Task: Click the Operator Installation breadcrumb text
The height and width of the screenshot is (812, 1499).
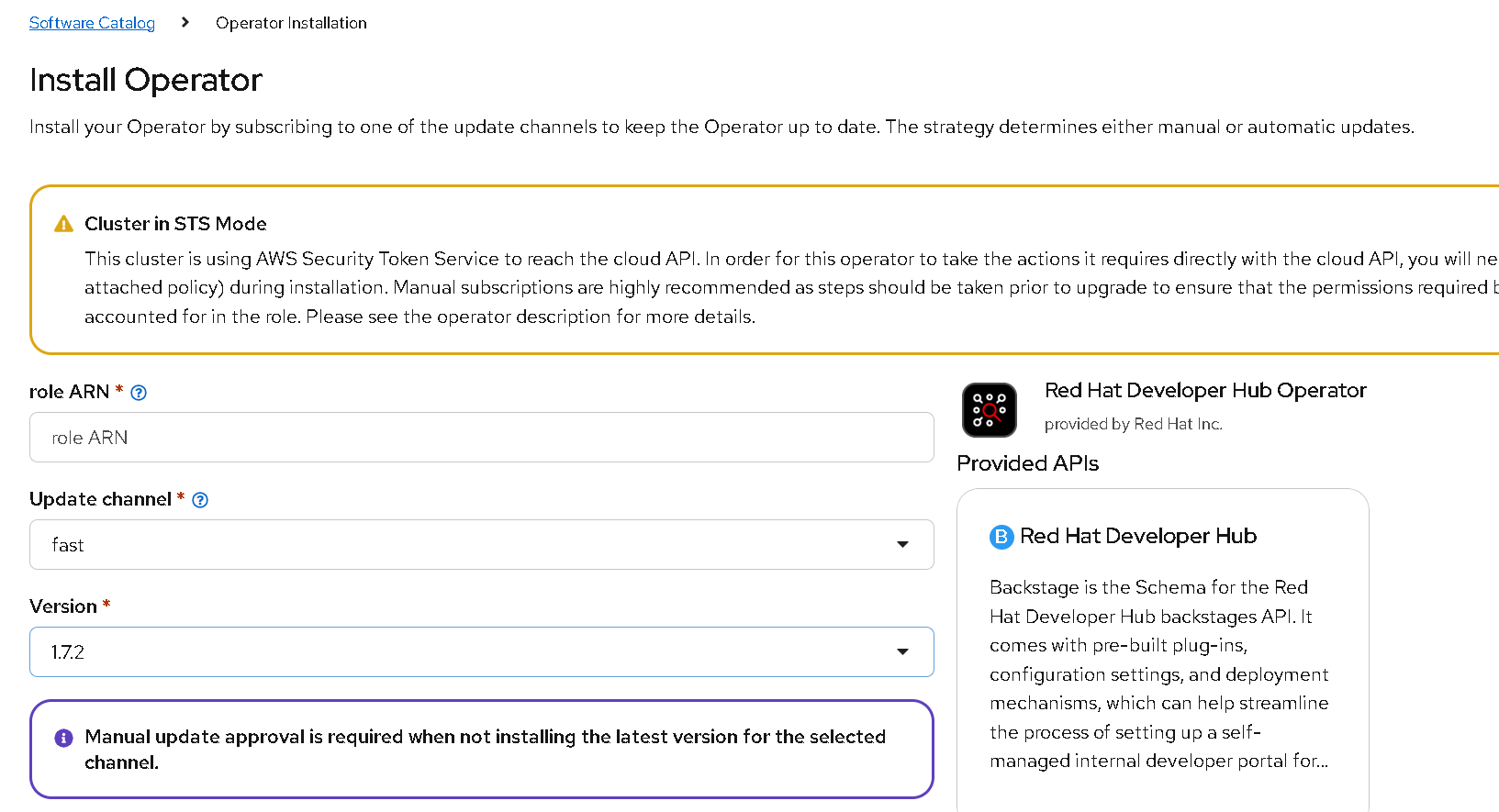Action: coord(291,23)
